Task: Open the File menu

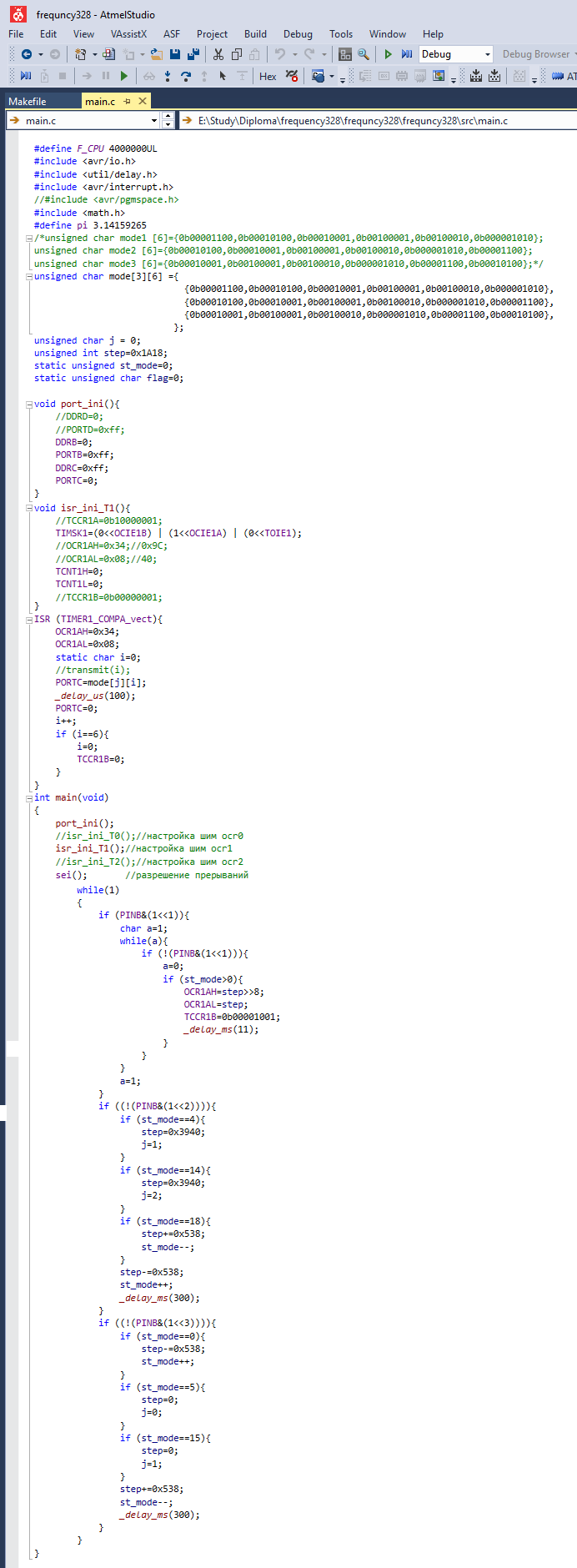Action: 16,34
